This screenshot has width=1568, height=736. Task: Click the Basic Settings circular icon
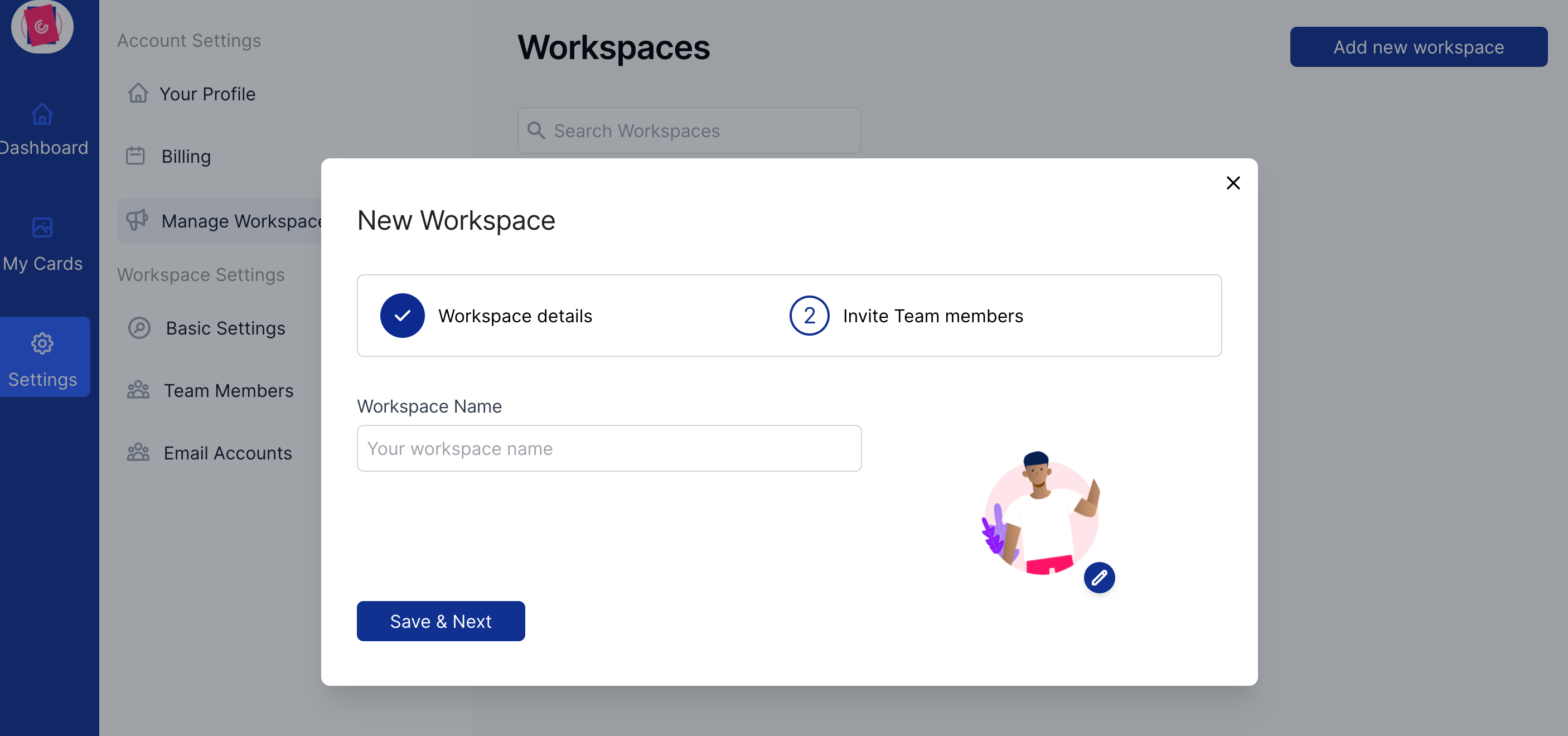click(x=139, y=327)
